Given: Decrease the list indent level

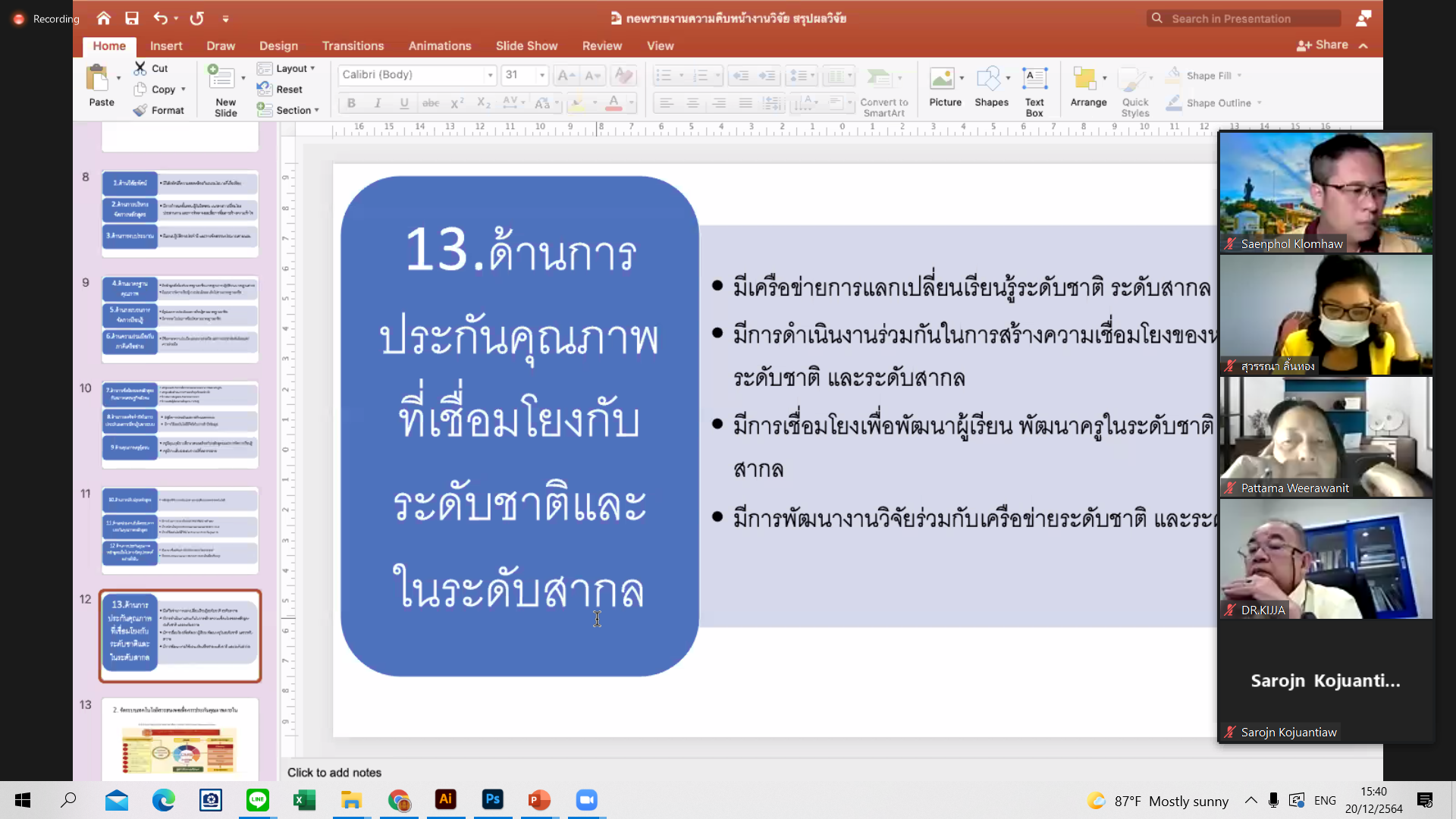Looking at the screenshot, I should tap(741, 75).
